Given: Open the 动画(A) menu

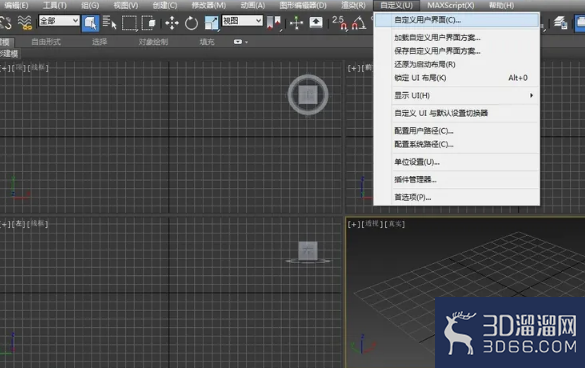Looking at the screenshot, I should tap(253, 5).
